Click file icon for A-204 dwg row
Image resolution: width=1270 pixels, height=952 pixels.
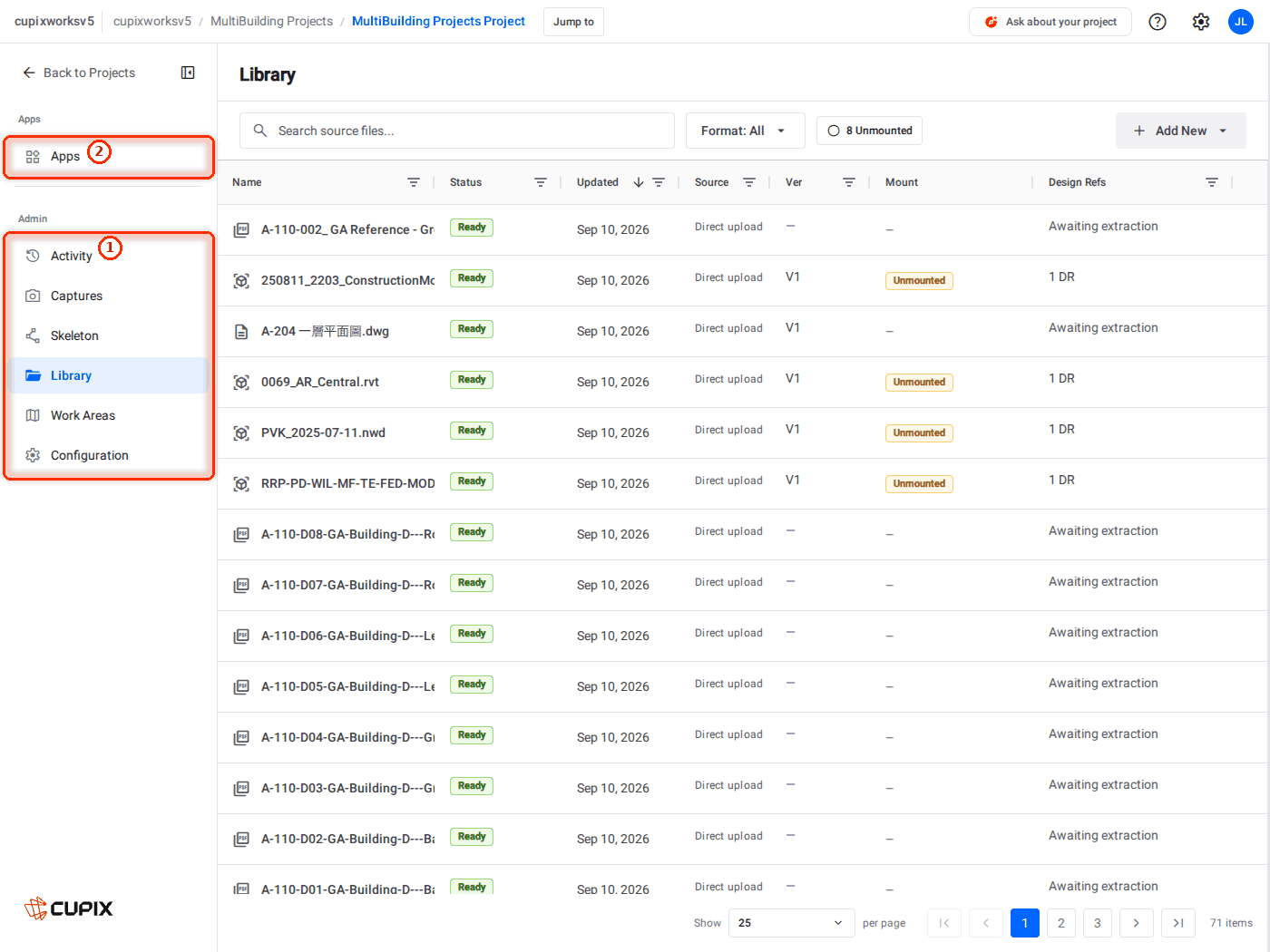click(x=241, y=332)
